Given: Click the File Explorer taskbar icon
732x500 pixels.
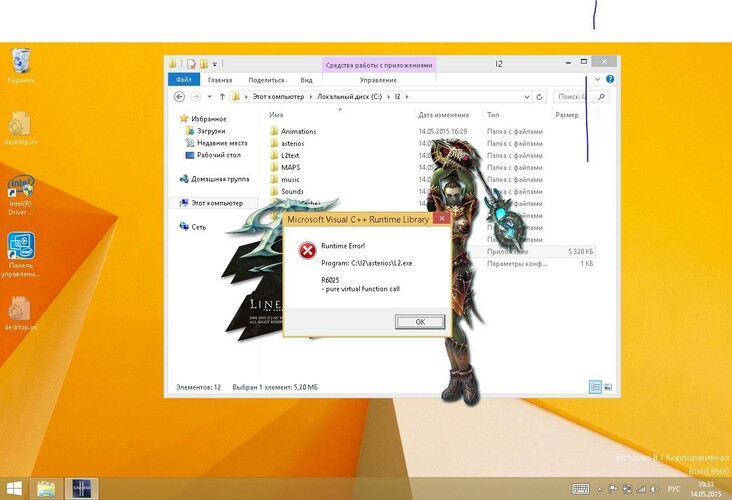Looking at the screenshot, I should pos(46,489).
